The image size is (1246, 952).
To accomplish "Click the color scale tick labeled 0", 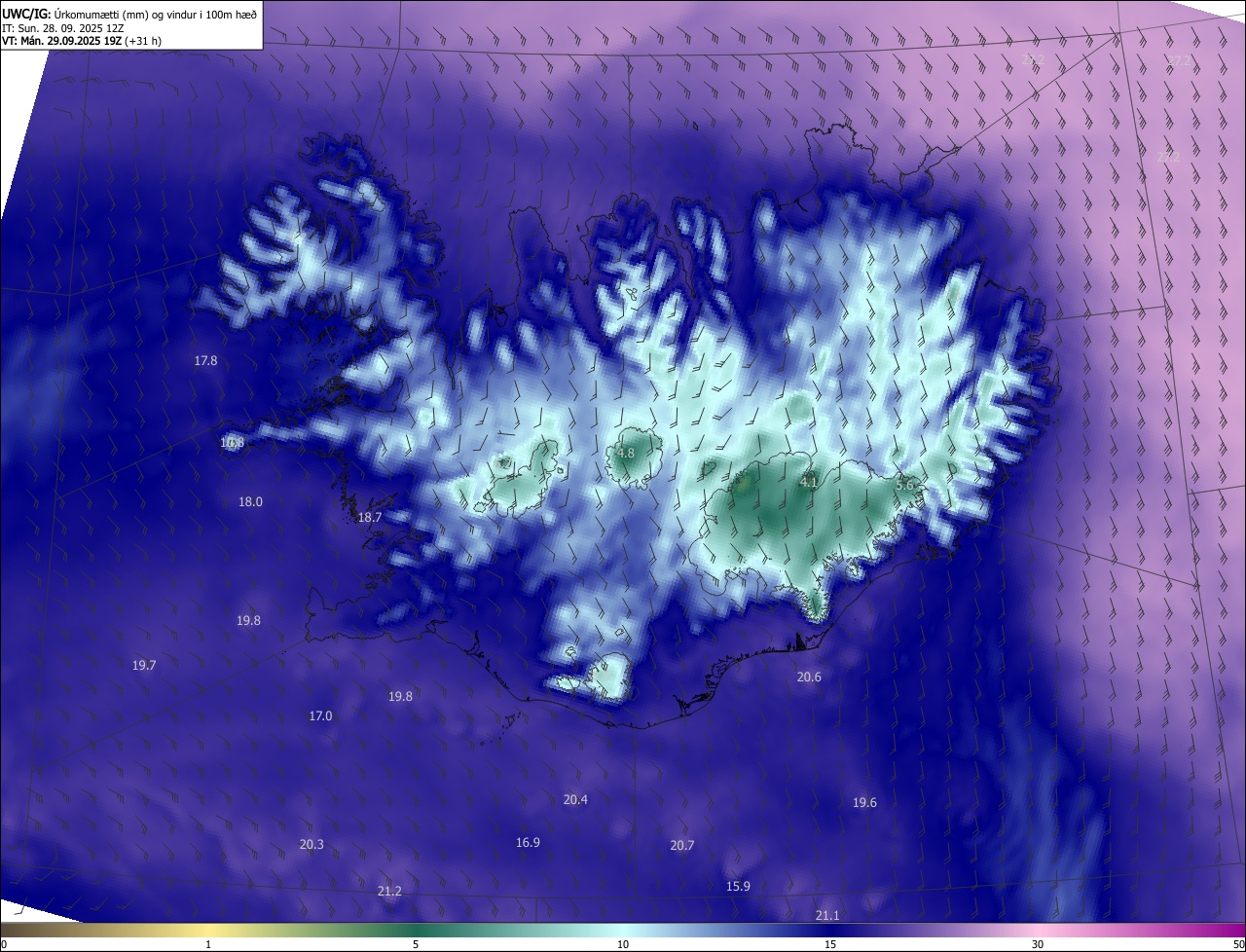I will pyautogui.click(x=4, y=944).
